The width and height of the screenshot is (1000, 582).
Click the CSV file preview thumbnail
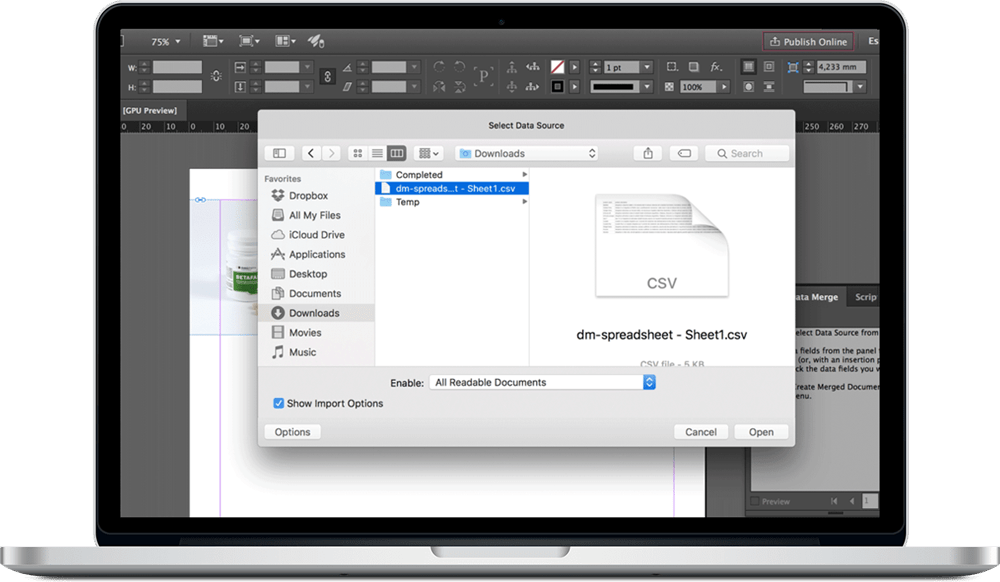[661, 245]
